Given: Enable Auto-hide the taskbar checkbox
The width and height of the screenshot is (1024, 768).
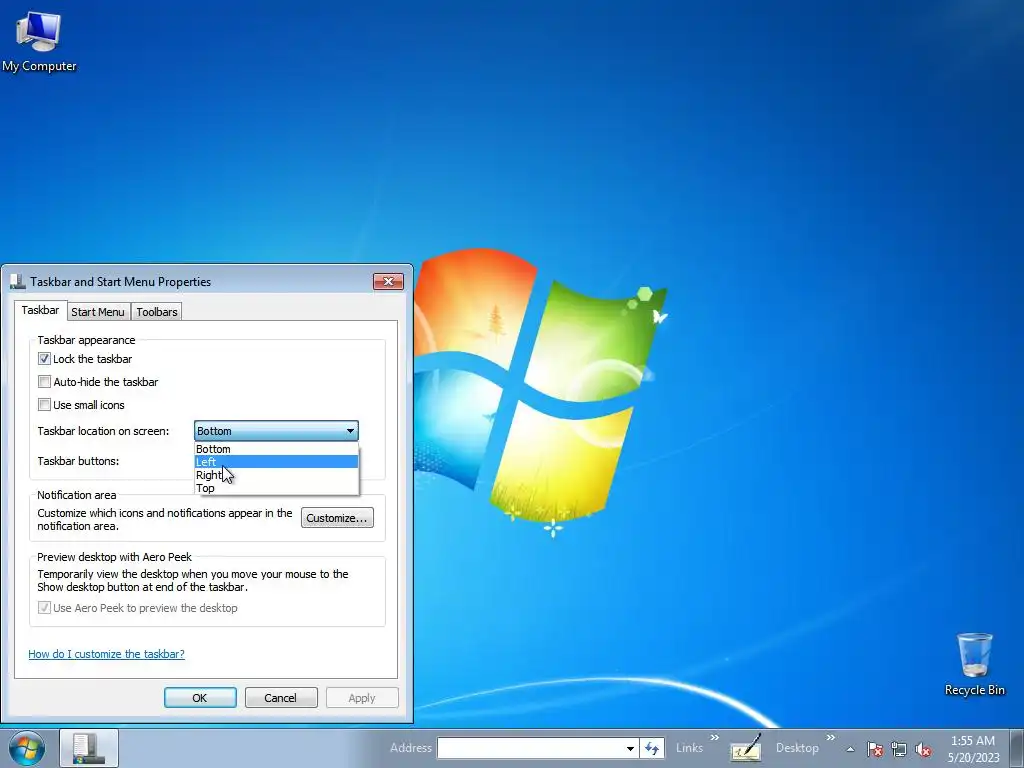Looking at the screenshot, I should pos(44,381).
